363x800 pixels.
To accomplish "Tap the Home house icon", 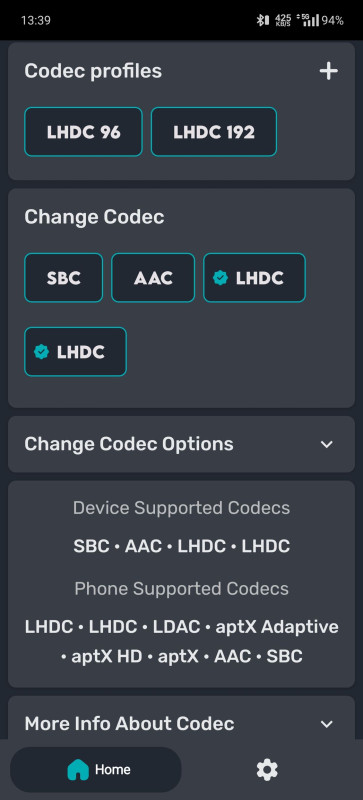I will point(78,769).
